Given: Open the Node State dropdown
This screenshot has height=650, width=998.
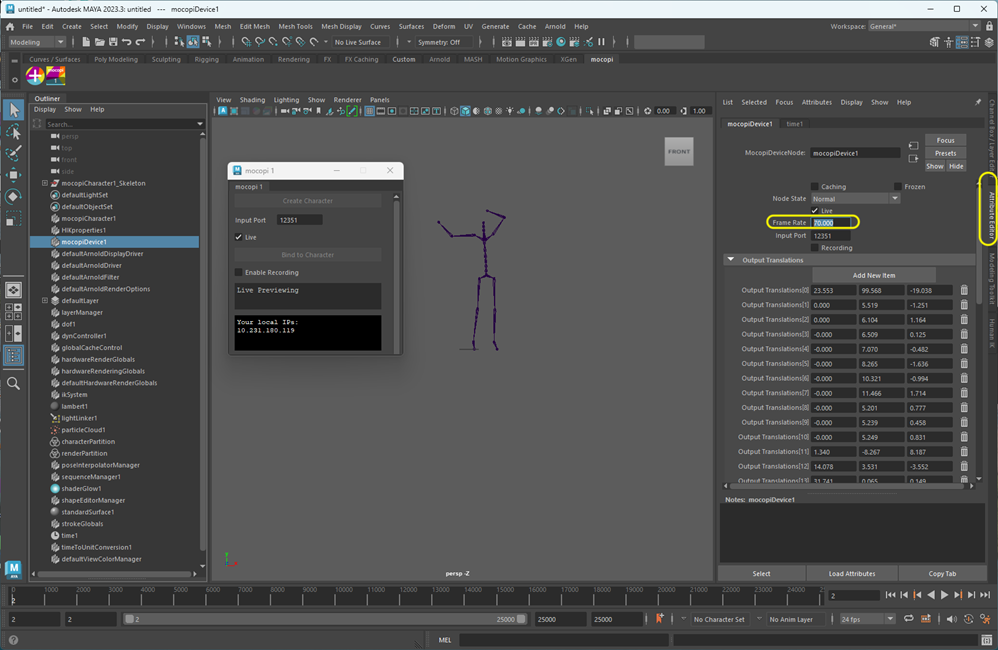Looking at the screenshot, I should [x=855, y=199].
